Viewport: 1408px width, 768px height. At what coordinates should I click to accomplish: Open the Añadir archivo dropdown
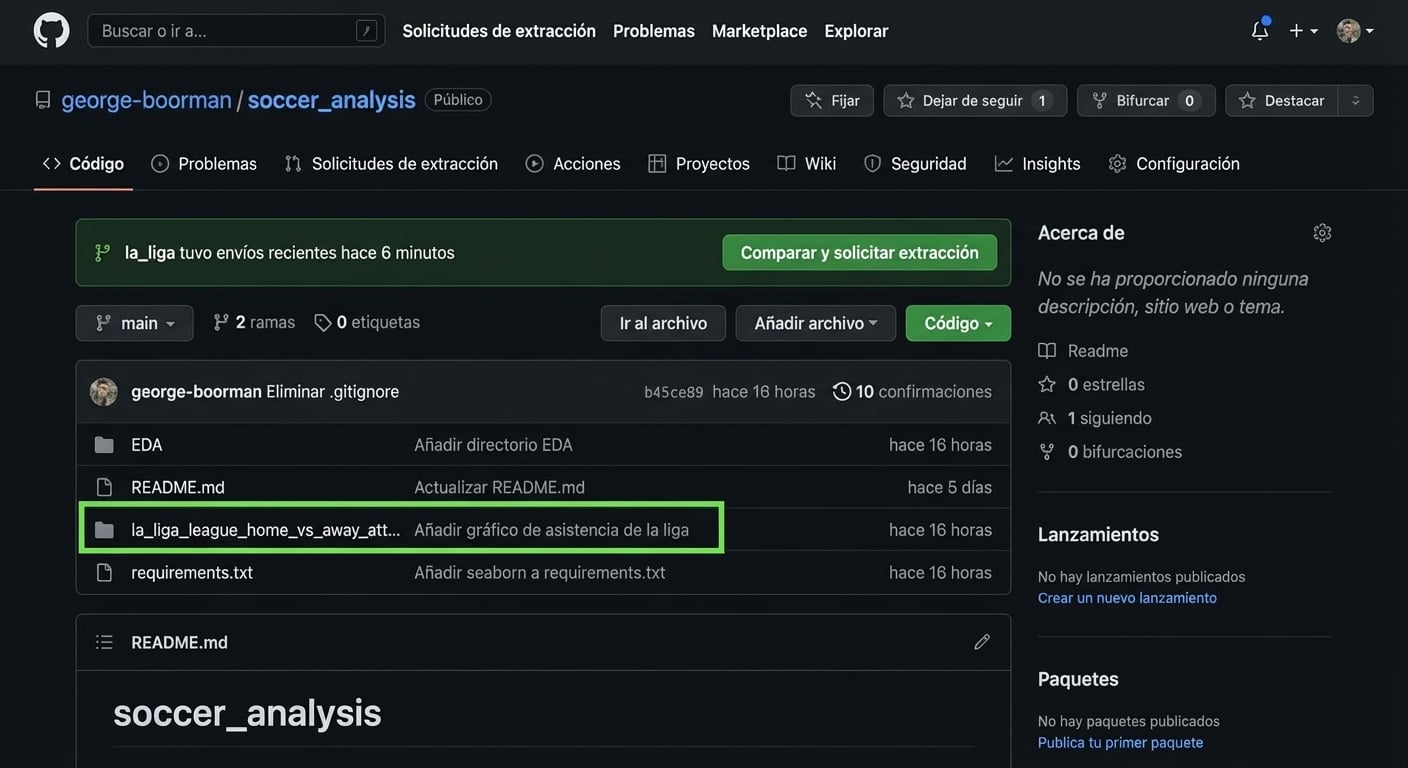tap(815, 323)
